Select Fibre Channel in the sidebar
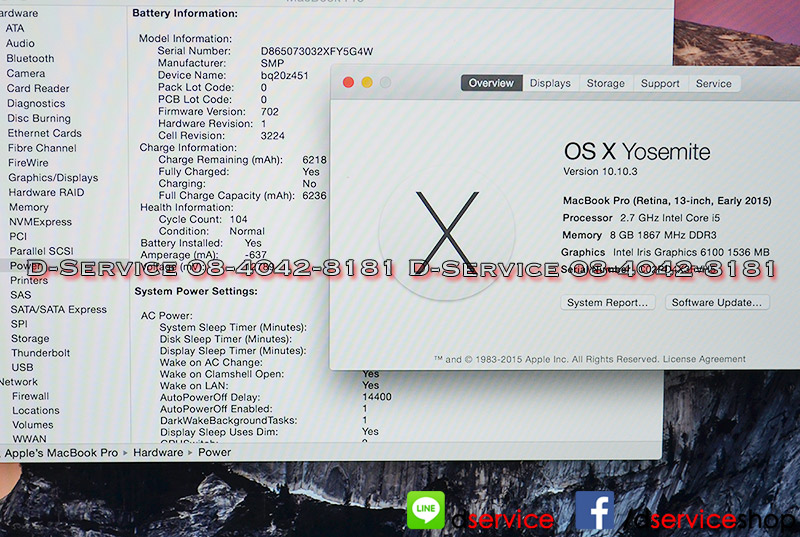The width and height of the screenshot is (800, 537). pos(42,148)
